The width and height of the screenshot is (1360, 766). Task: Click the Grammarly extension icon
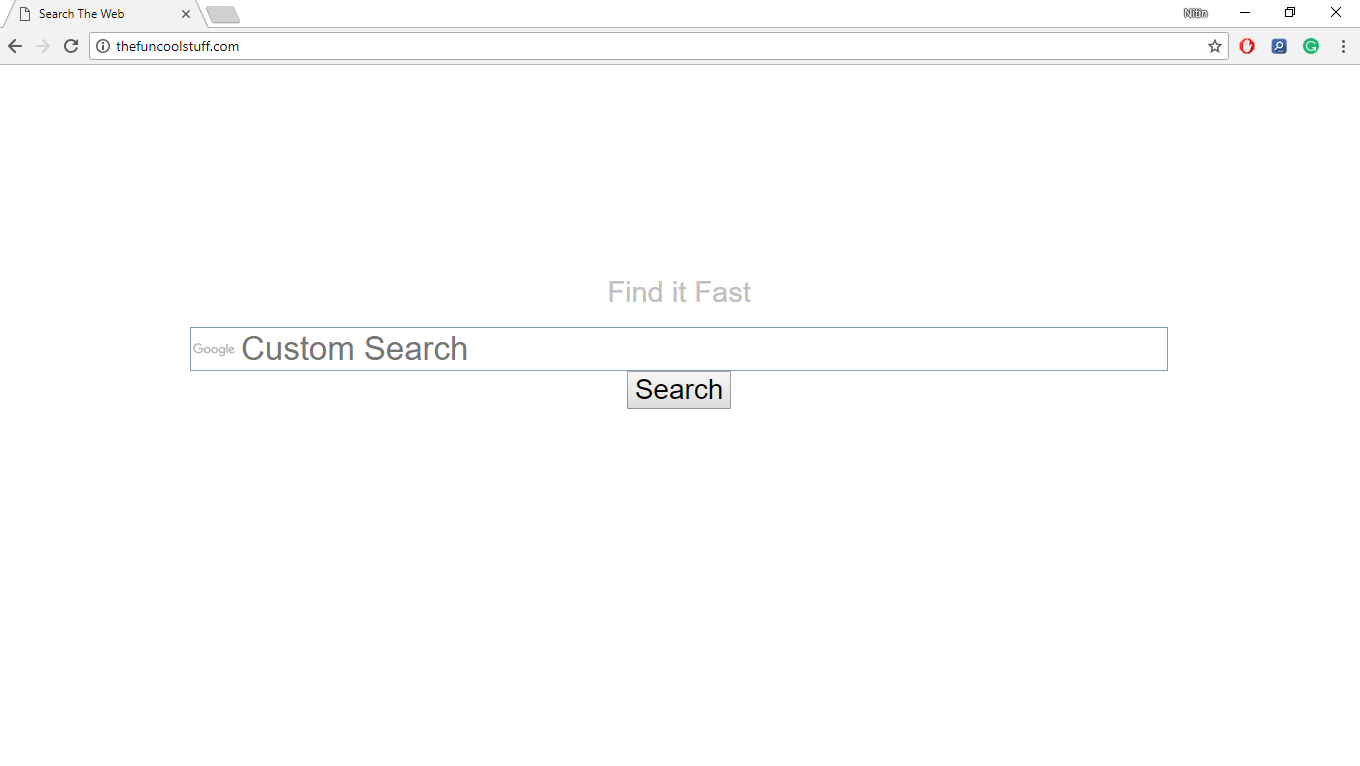pos(1311,46)
